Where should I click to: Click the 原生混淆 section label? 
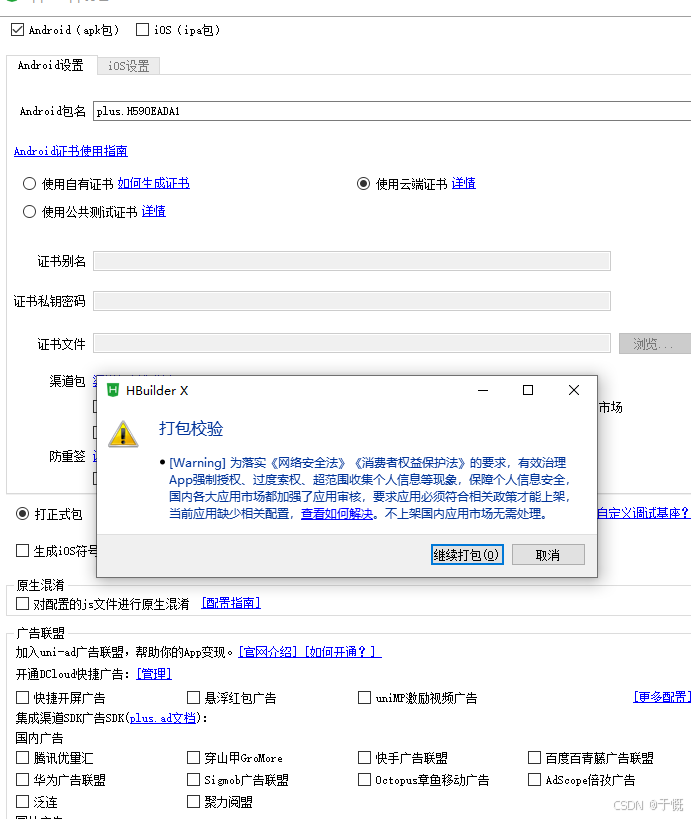pyautogui.click(x=40, y=585)
